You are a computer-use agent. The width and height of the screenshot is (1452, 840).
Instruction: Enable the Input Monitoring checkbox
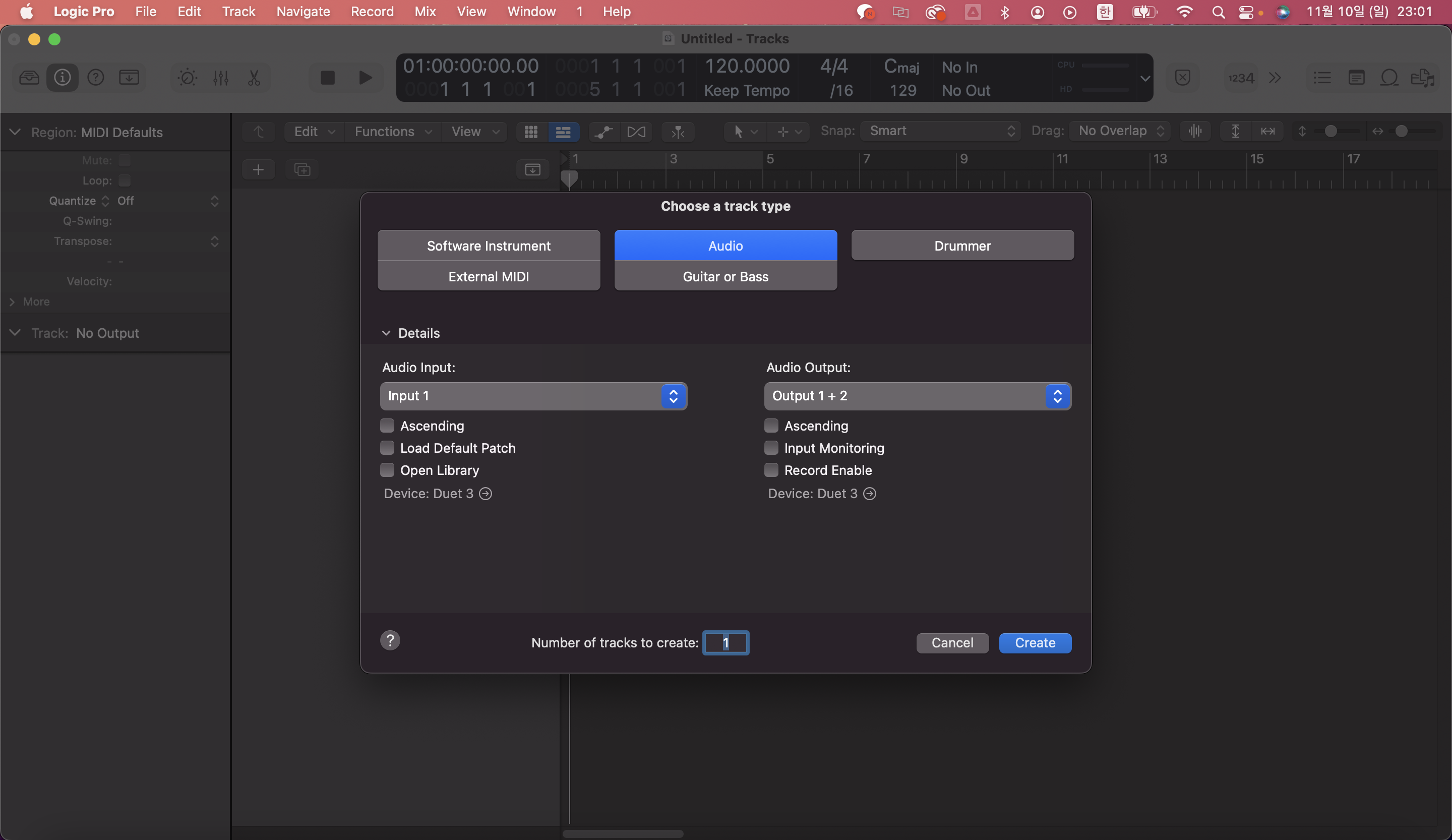771,448
